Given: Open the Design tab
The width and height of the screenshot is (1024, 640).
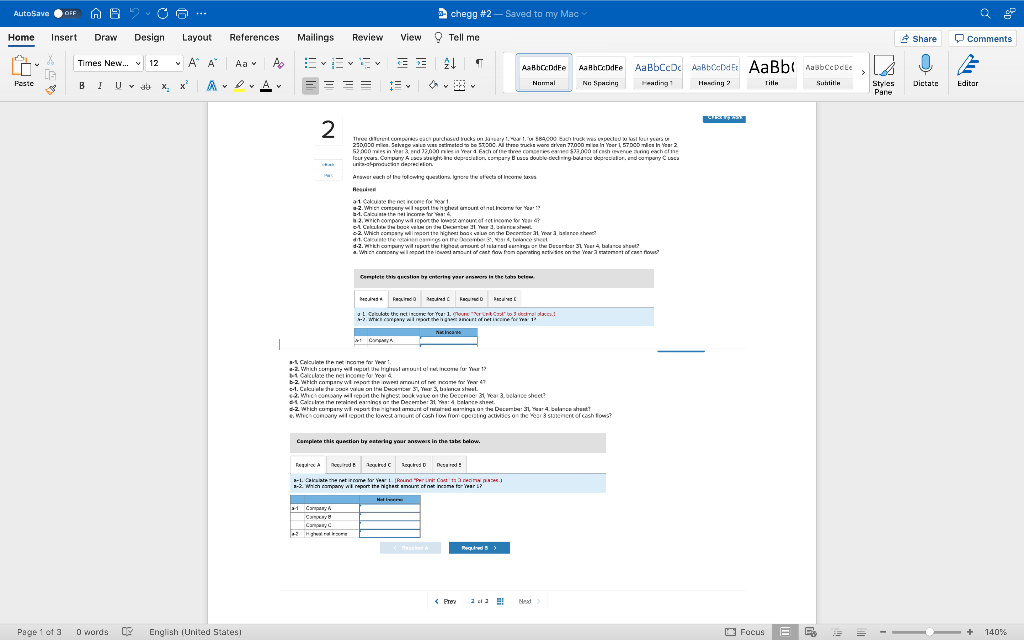Looking at the screenshot, I should coord(150,37).
